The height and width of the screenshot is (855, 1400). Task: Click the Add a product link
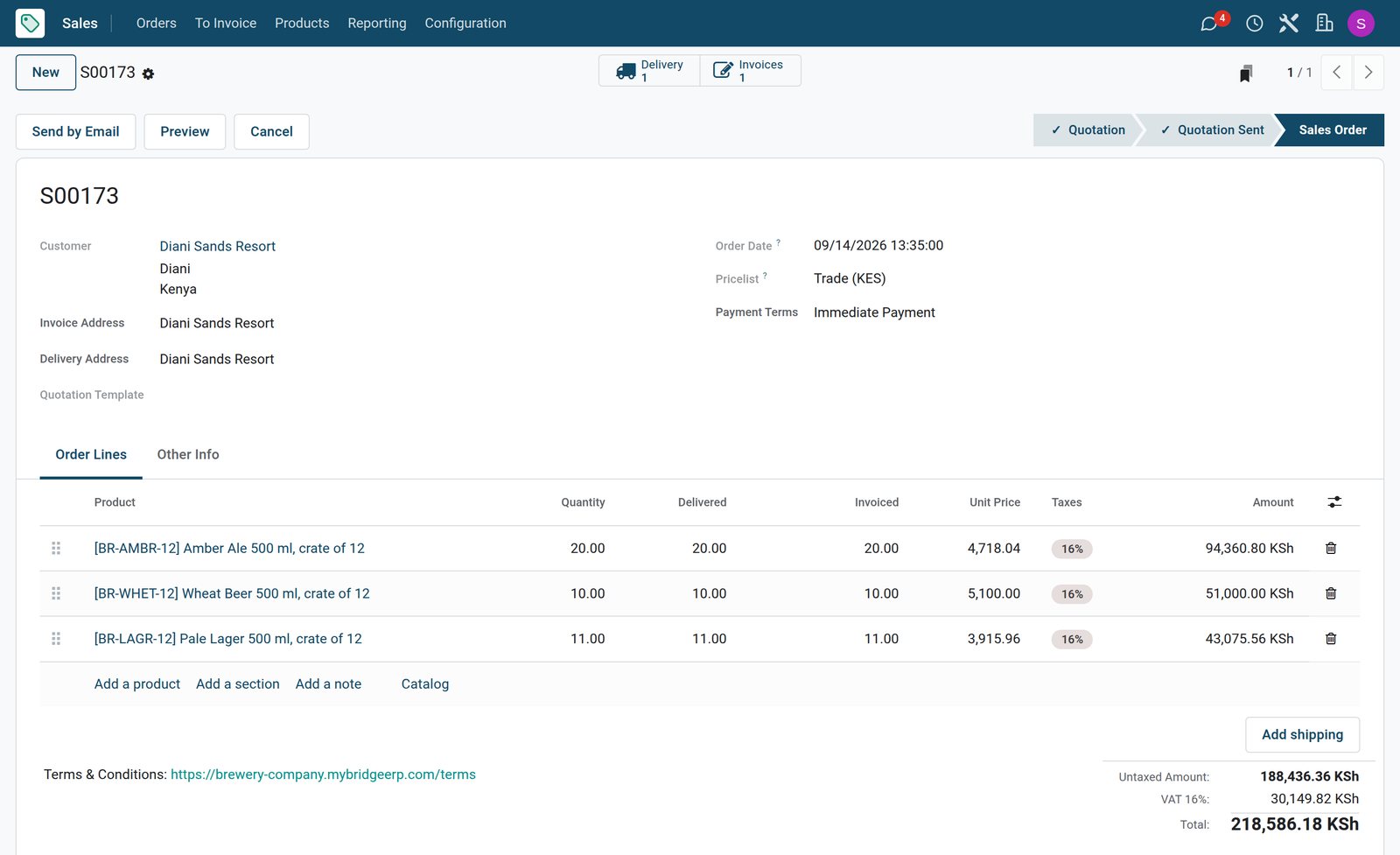pos(137,684)
